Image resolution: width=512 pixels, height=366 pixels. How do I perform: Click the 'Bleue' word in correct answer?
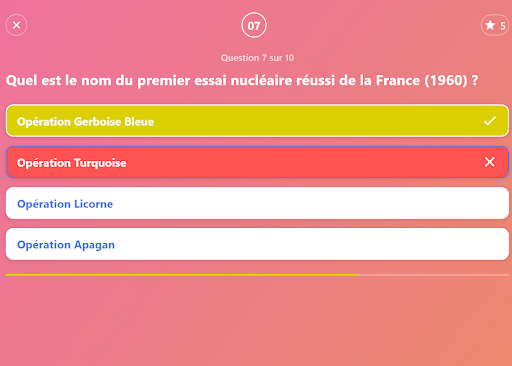(139, 122)
